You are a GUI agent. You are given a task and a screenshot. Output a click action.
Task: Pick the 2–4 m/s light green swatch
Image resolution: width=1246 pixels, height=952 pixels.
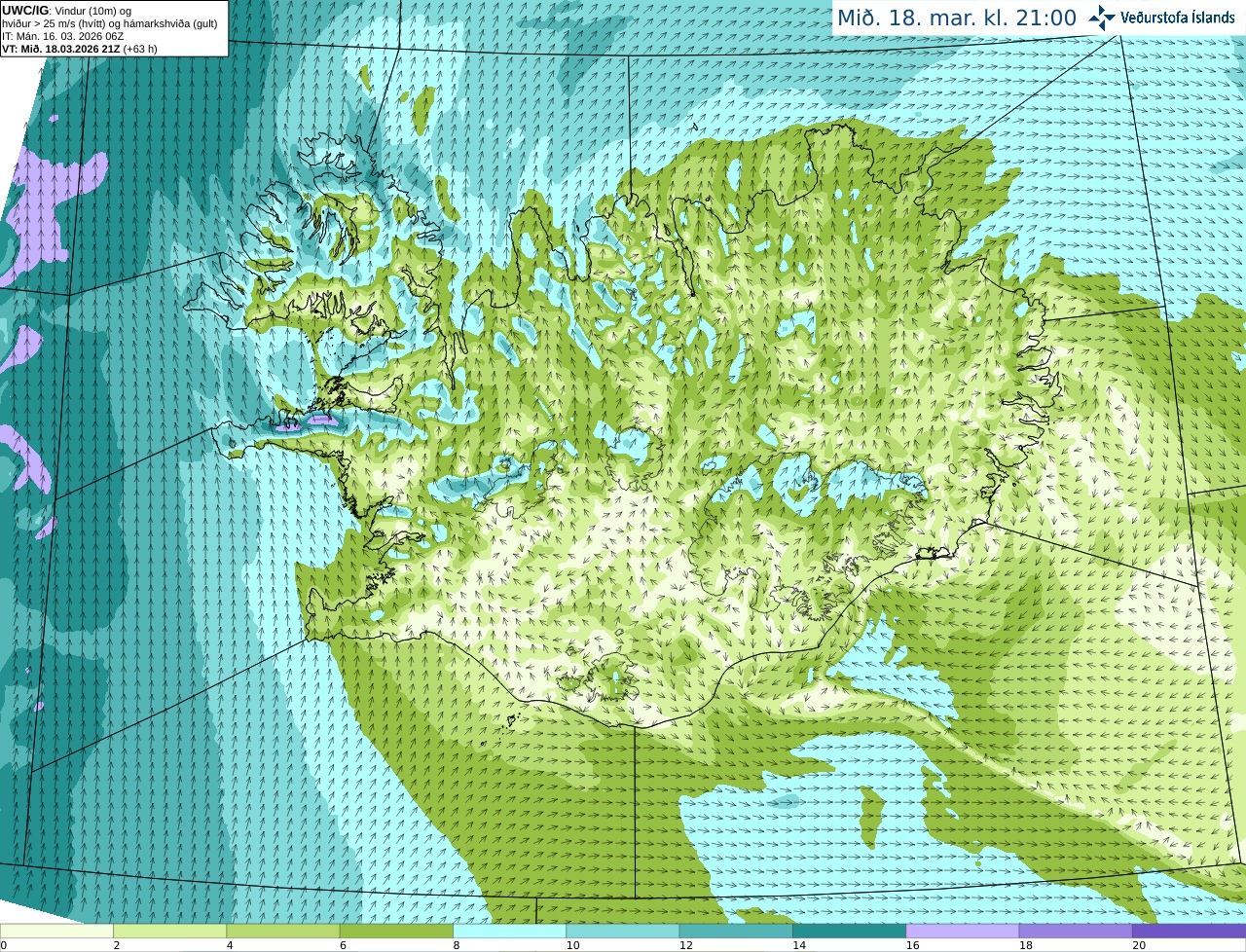click(169, 931)
